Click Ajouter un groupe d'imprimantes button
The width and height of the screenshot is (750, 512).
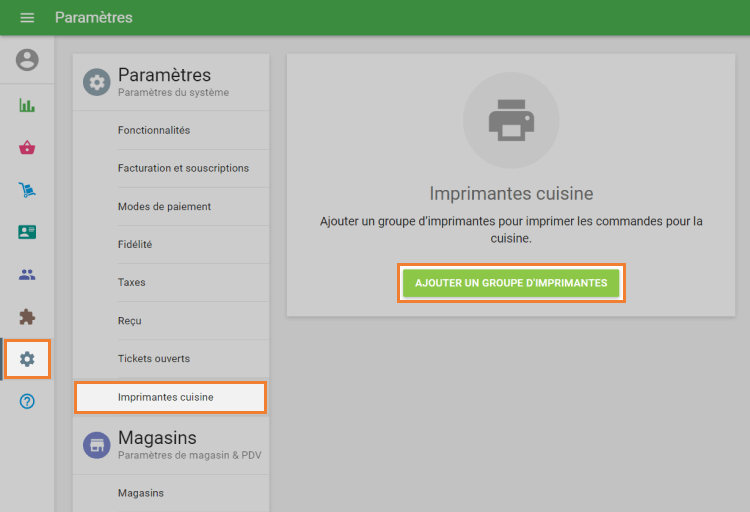coord(511,283)
